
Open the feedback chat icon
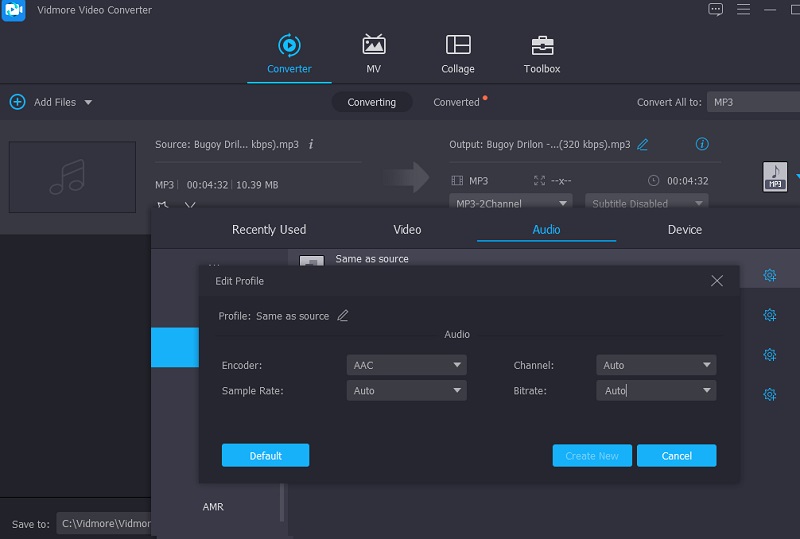[715, 10]
